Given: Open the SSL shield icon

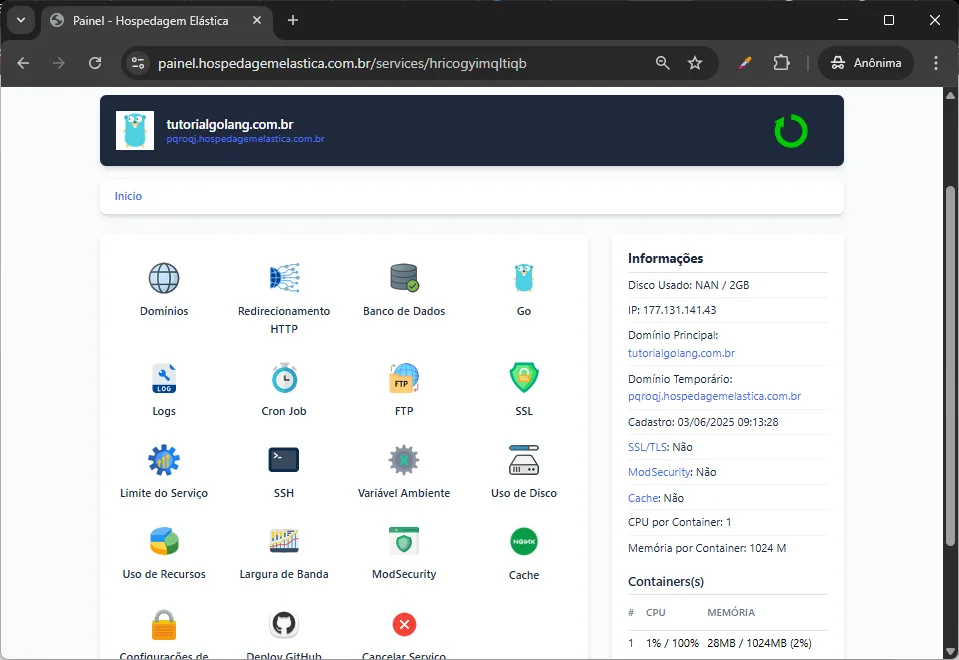Looking at the screenshot, I should click(524, 378).
